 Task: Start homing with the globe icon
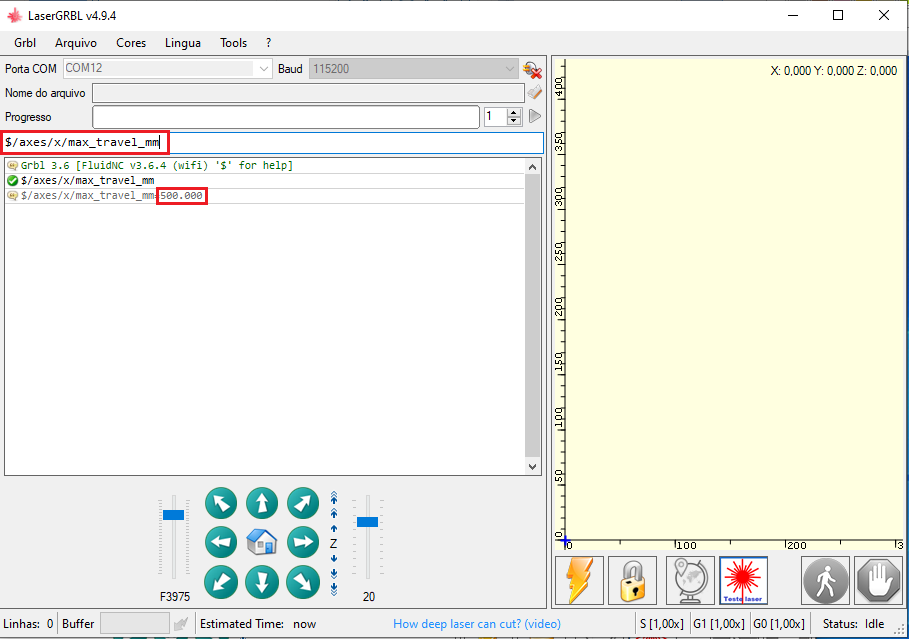[686, 581]
